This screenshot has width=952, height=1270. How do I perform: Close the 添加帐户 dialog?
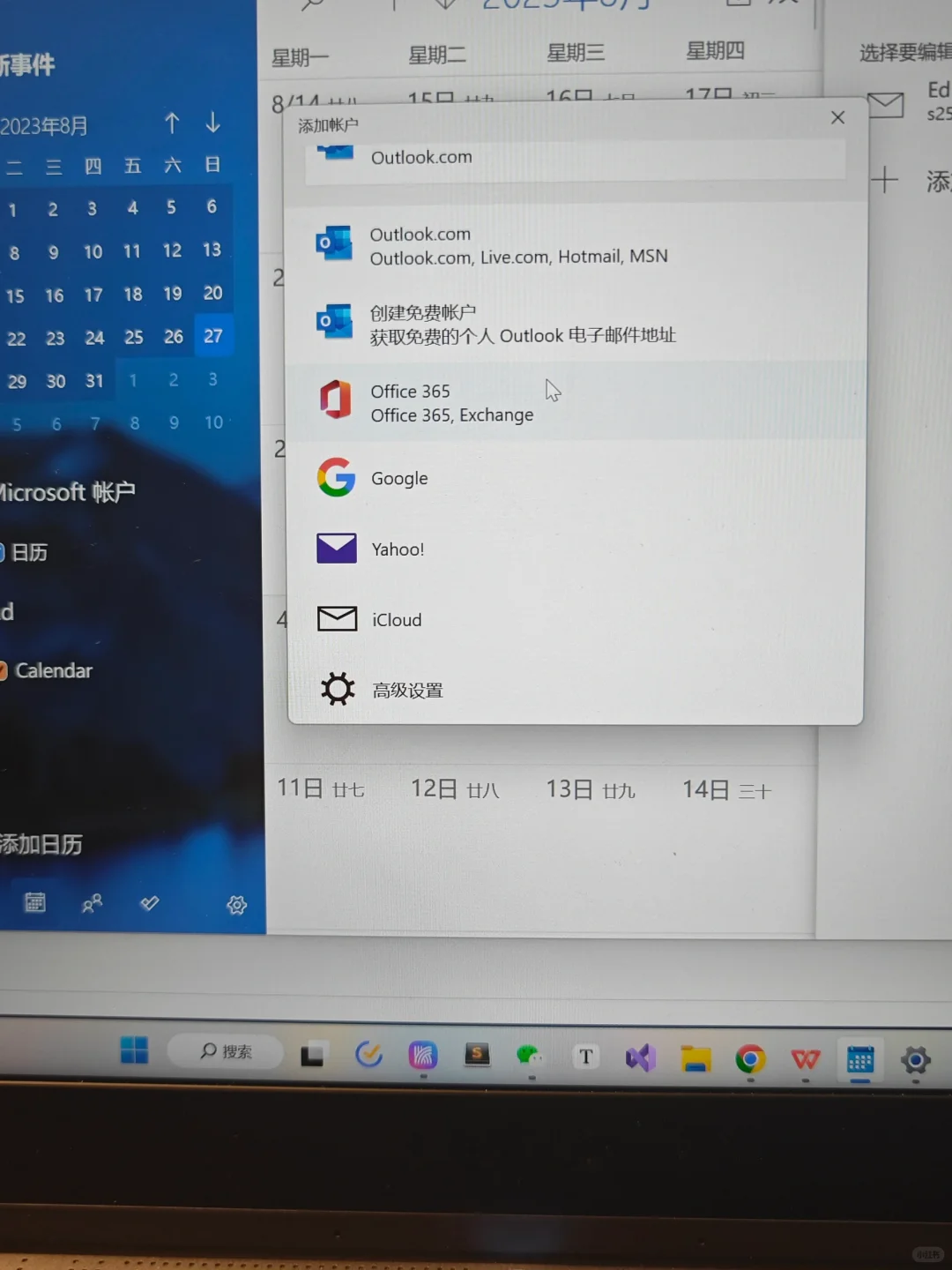[837, 116]
